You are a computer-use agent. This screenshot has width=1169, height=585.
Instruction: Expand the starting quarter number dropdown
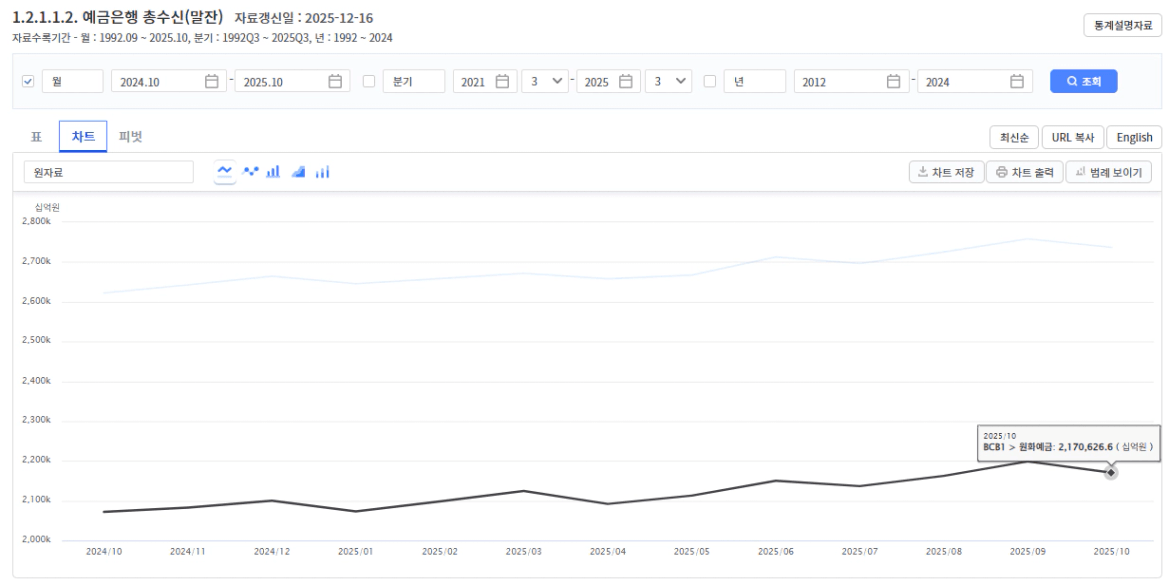(x=546, y=82)
